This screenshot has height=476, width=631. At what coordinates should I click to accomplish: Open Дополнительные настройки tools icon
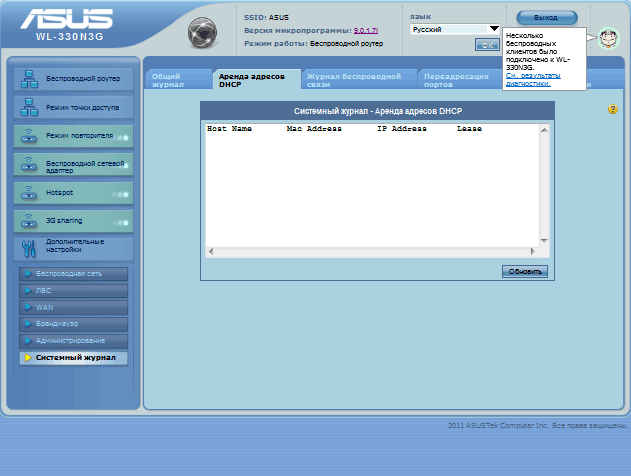pos(29,247)
